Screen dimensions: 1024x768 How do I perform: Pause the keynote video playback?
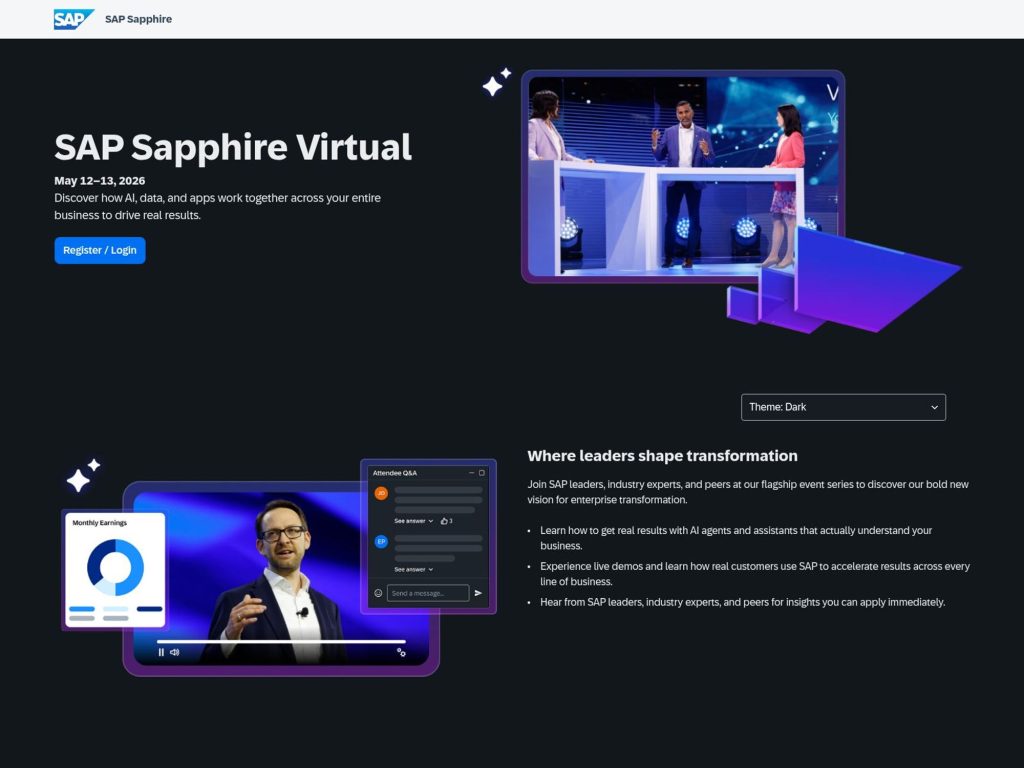161,652
